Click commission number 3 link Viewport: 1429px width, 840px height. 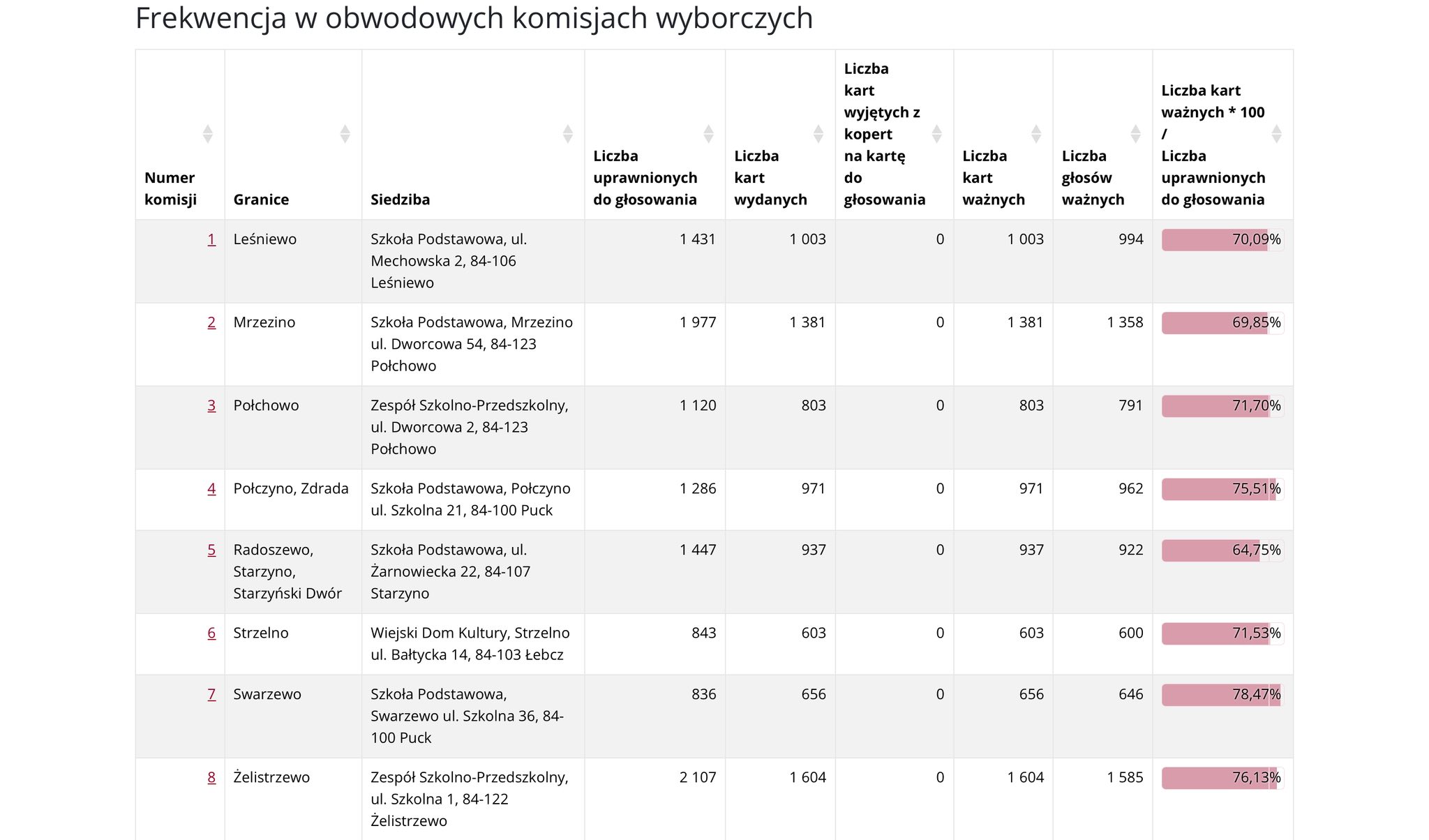pos(211,405)
